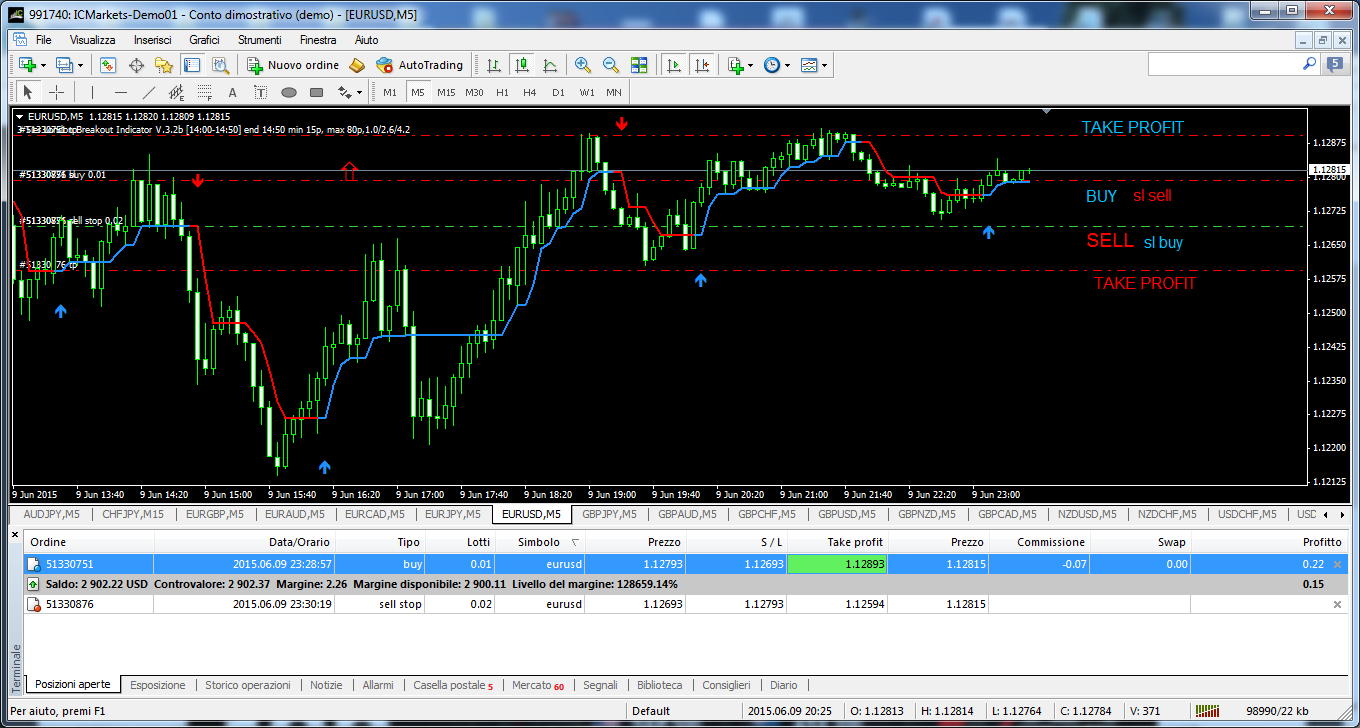Screen dimensions: 1360x728
Task: Open a new chart window icon
Action: (x=27, y=65)
